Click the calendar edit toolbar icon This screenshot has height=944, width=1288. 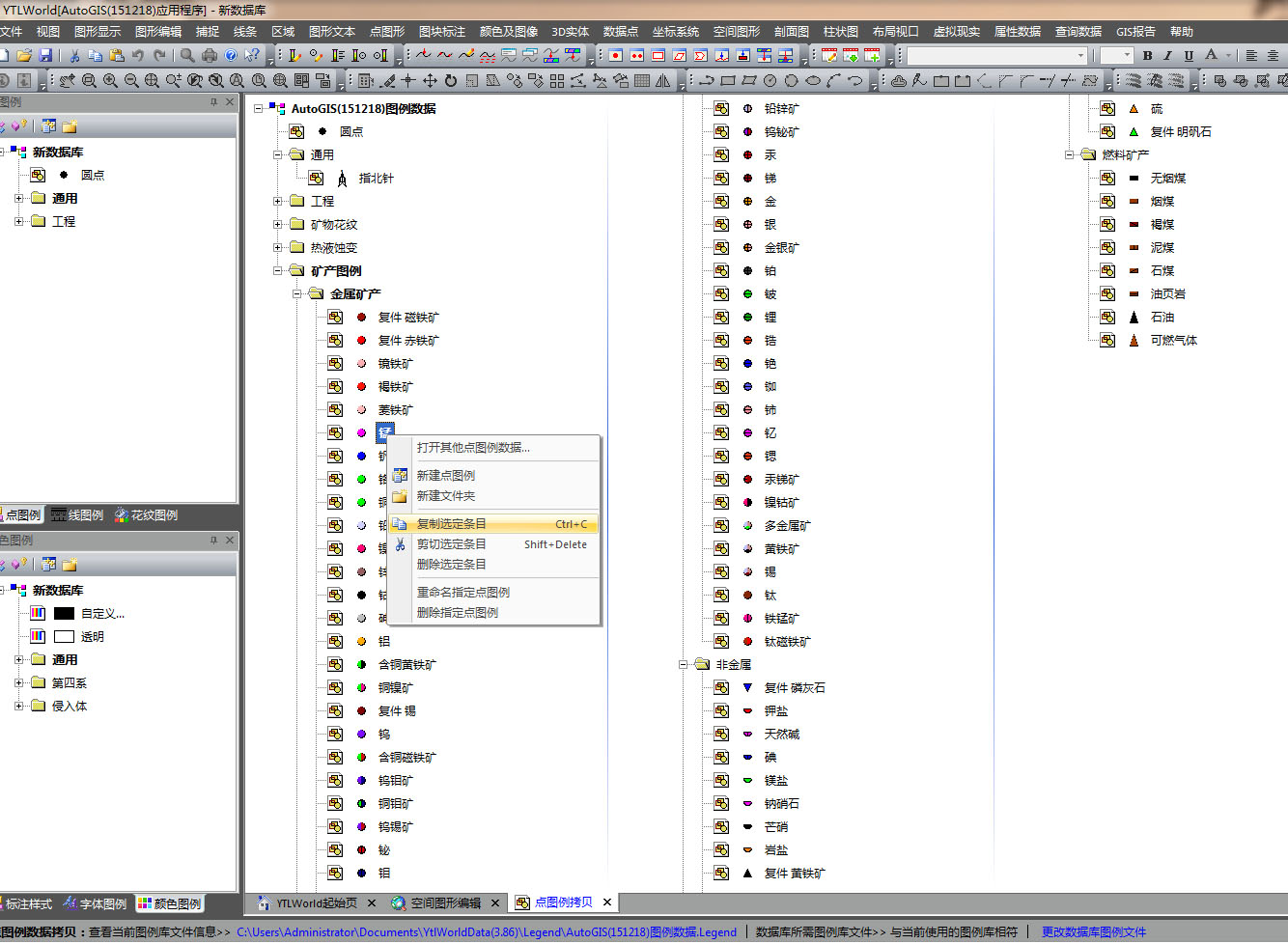tap(829, 55)
